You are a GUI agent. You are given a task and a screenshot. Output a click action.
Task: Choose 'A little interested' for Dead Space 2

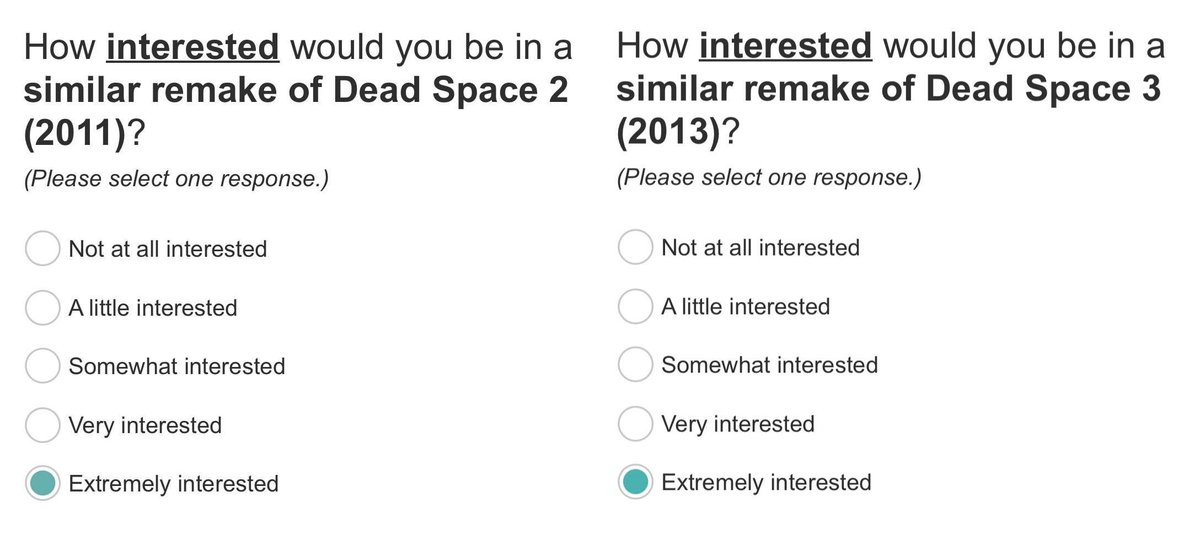click(41, 307)
